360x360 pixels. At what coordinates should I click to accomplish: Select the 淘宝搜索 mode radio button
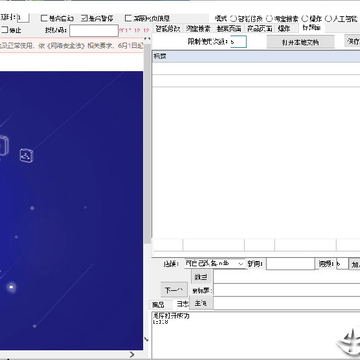[x=269, y=19]
